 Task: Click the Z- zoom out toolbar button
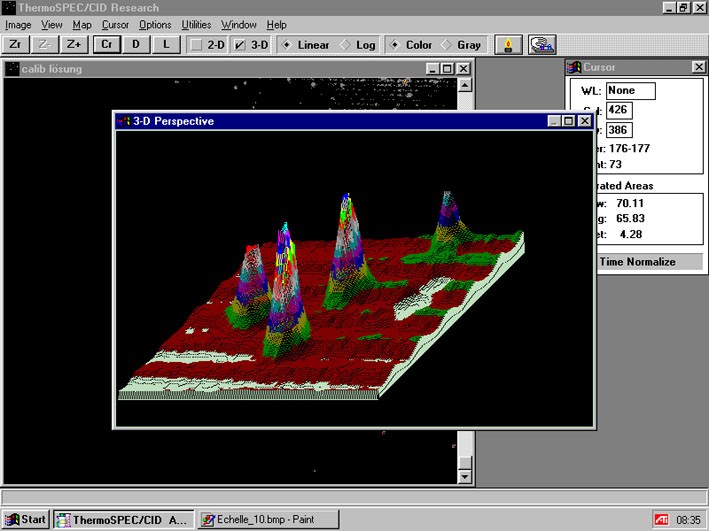pyautogui.click(x=44, y=45)
